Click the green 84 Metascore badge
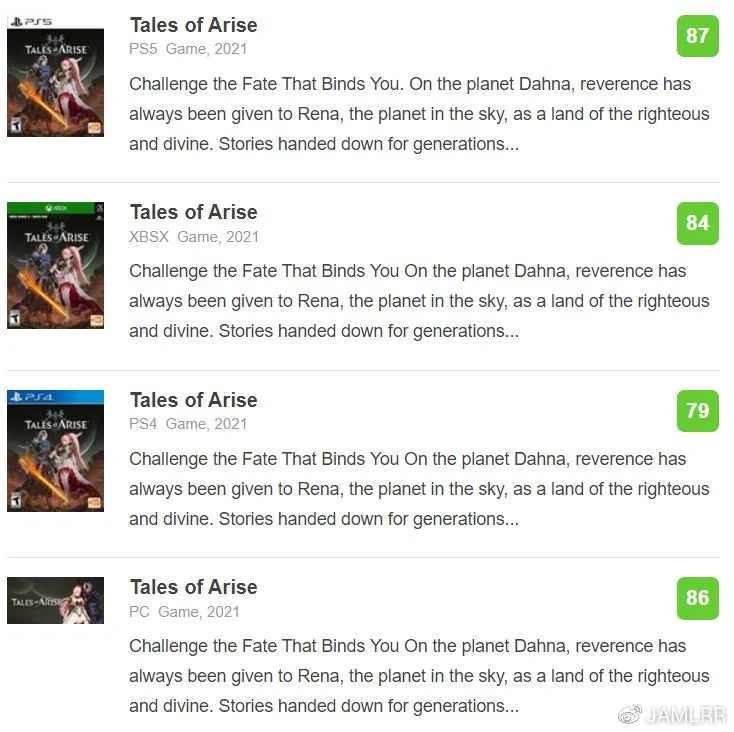The width and height of the screenshot is (734, 732). (697, 223)
